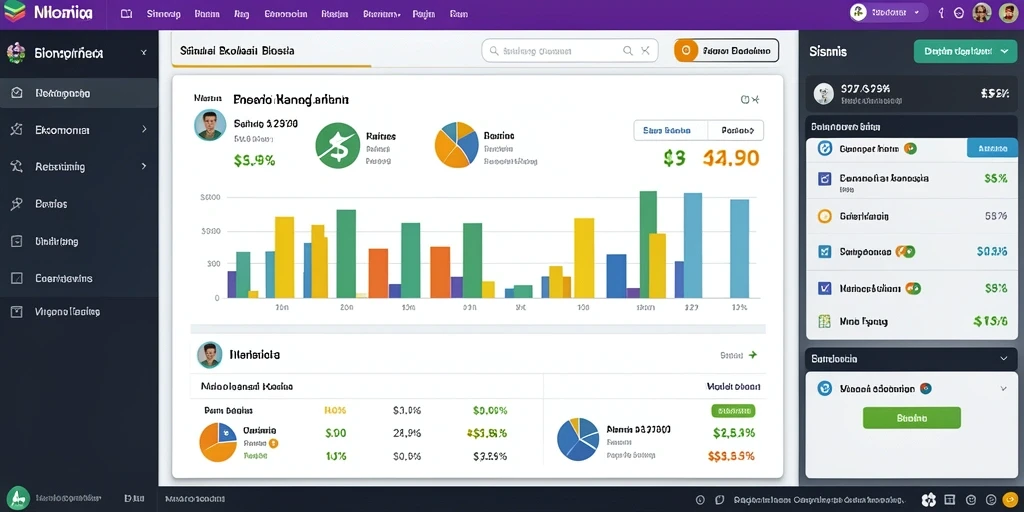Open the account dropdown pill in purple header
Image resolution: width=1024 pixels, height=512 pixels.
tap(889, 12)
